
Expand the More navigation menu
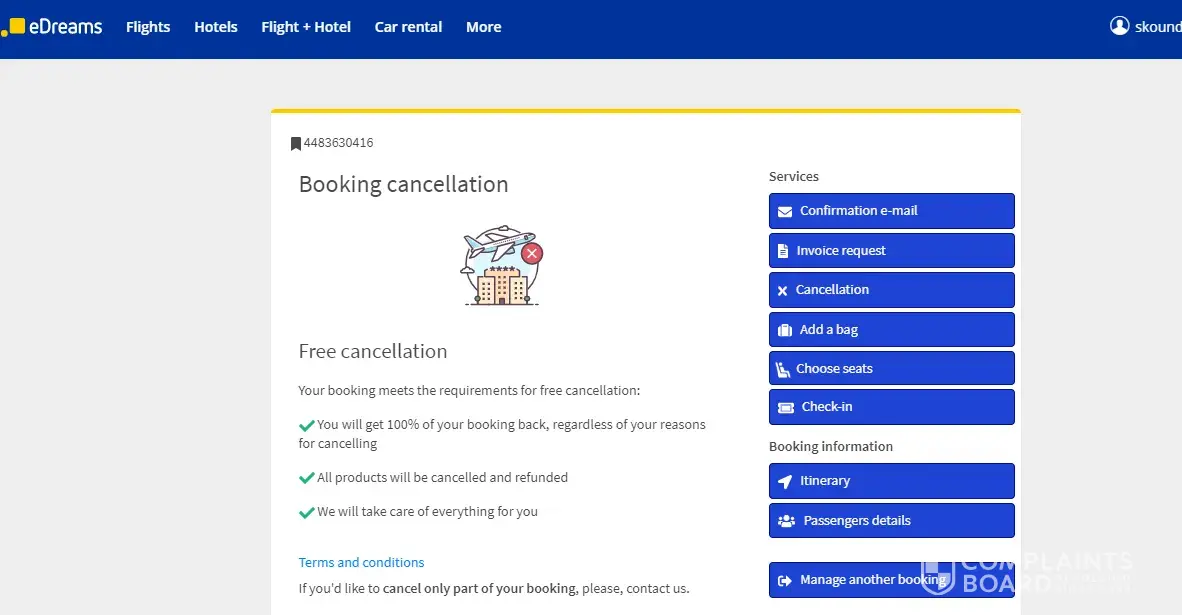click(x=484, y=27)
